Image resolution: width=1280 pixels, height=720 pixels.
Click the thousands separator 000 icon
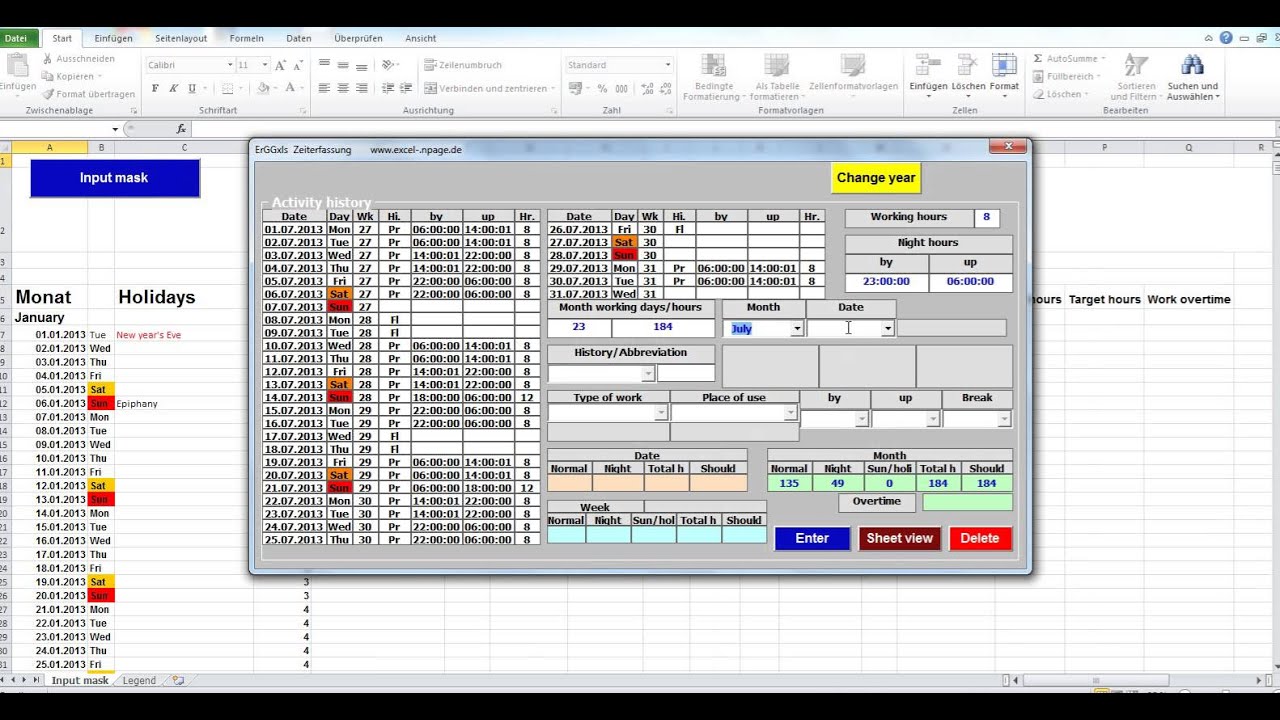pos(621,88)
